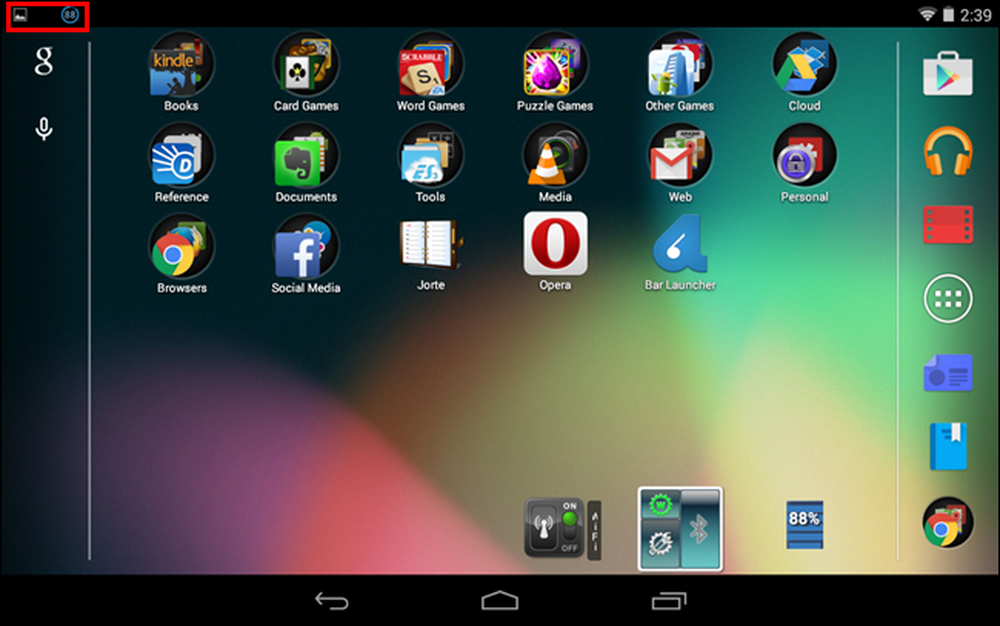The image size is (1000, 626).
Task: Open the Books folder
Action: click(181, 65)
